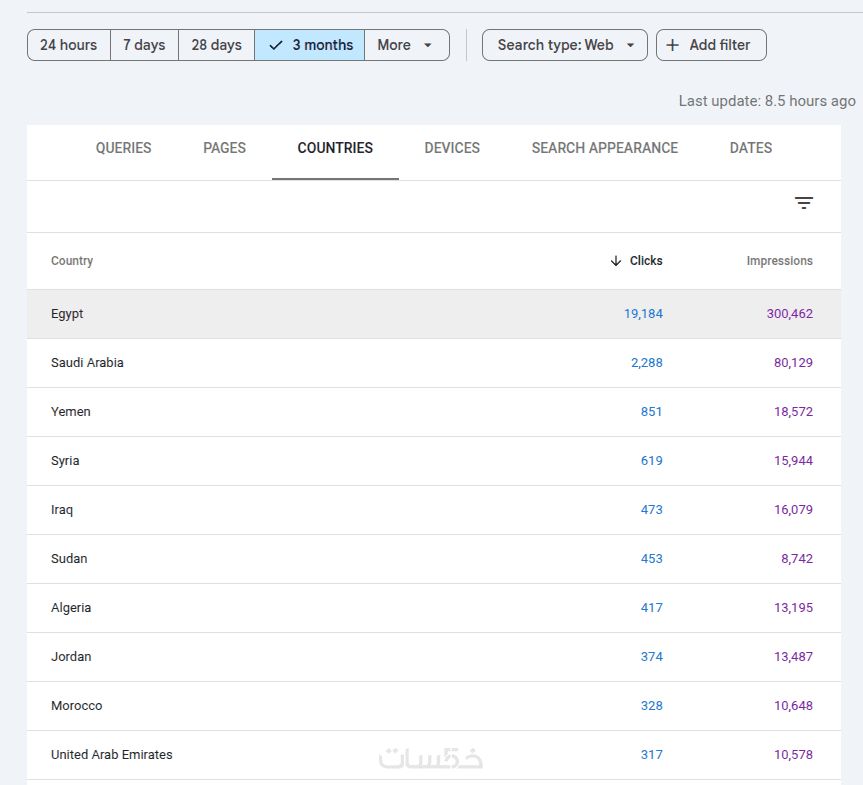Select the 28 days date range

pyautogui.click(x=216, y=45)
